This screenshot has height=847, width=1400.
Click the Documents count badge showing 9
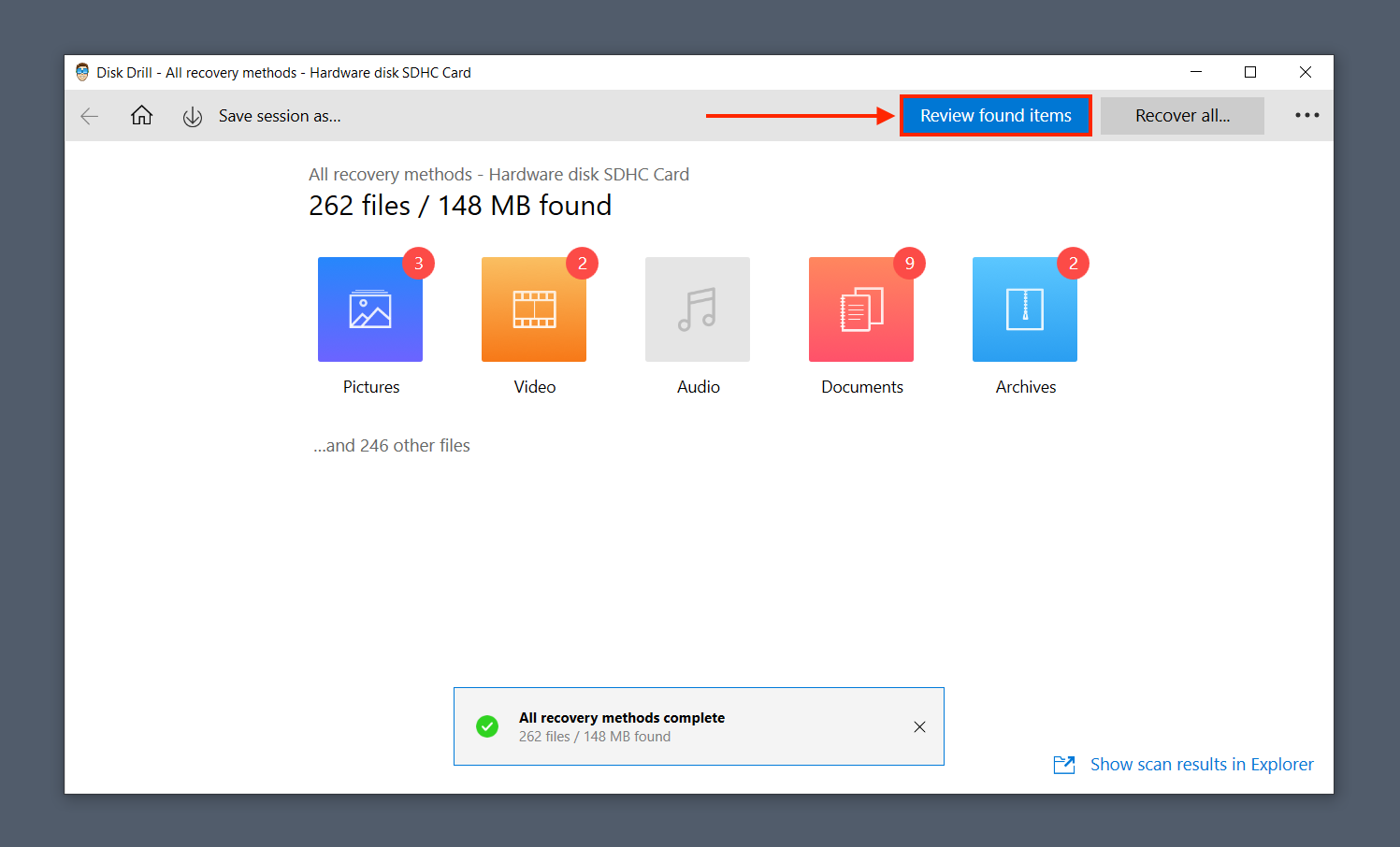click(910, 264)
